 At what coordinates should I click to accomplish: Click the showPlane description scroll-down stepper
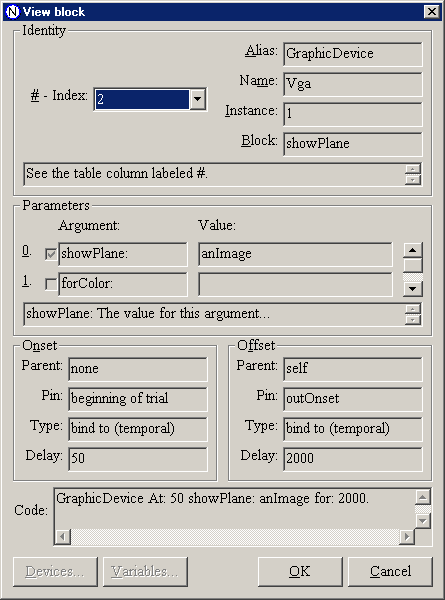click(x=413, y=320)
